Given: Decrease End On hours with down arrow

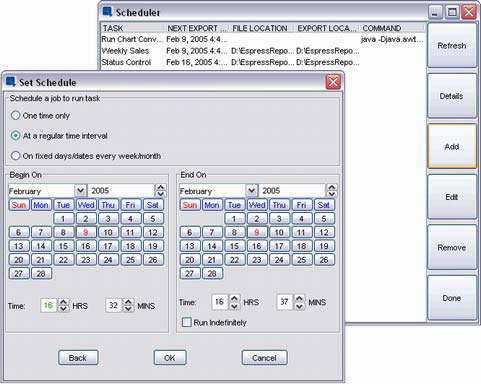Looking at the screenshot, I should [x=235, y=305].
